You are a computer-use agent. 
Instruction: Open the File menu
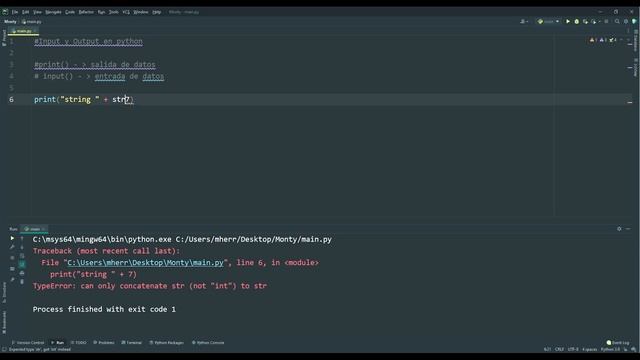pyautogui.click(x=15, y=12)
